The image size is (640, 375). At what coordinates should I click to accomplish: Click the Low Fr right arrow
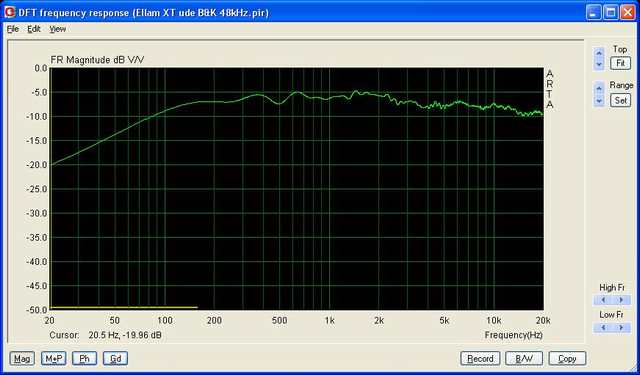[x=621, y=327]
